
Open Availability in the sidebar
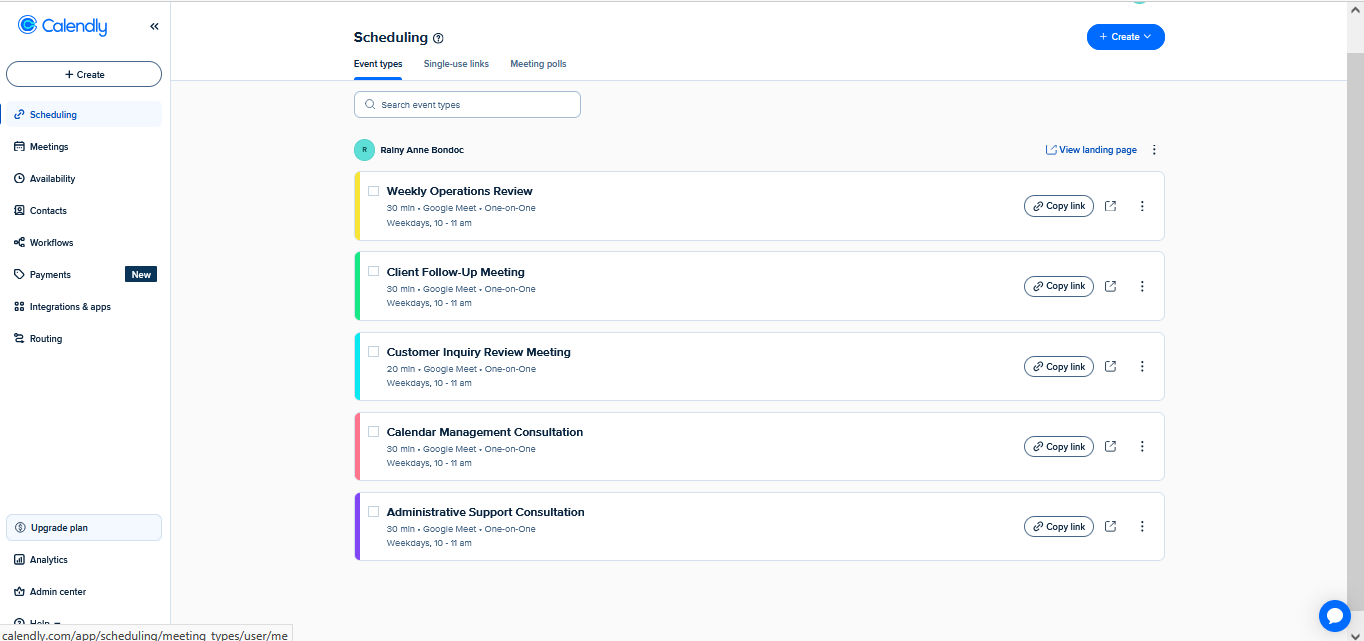(83, 178)
